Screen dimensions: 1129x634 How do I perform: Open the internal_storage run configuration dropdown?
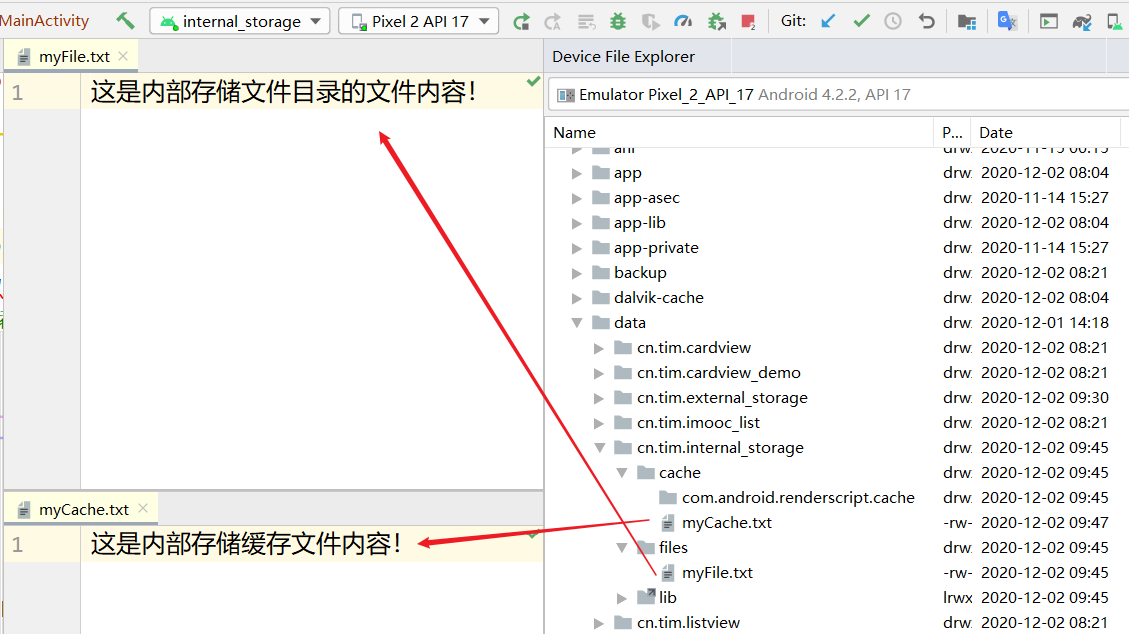coord(240,21)
